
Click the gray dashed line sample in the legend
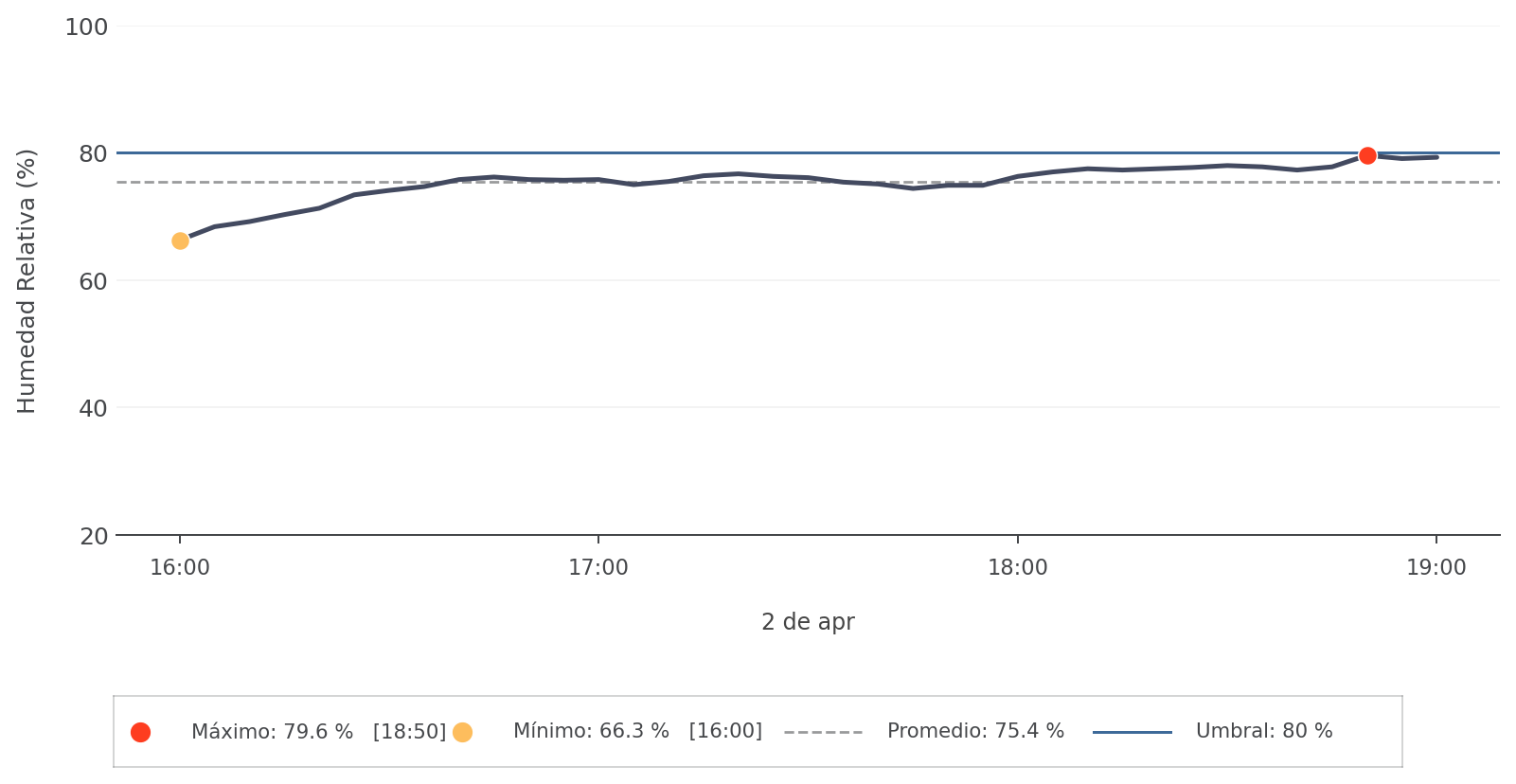(823, 732)
